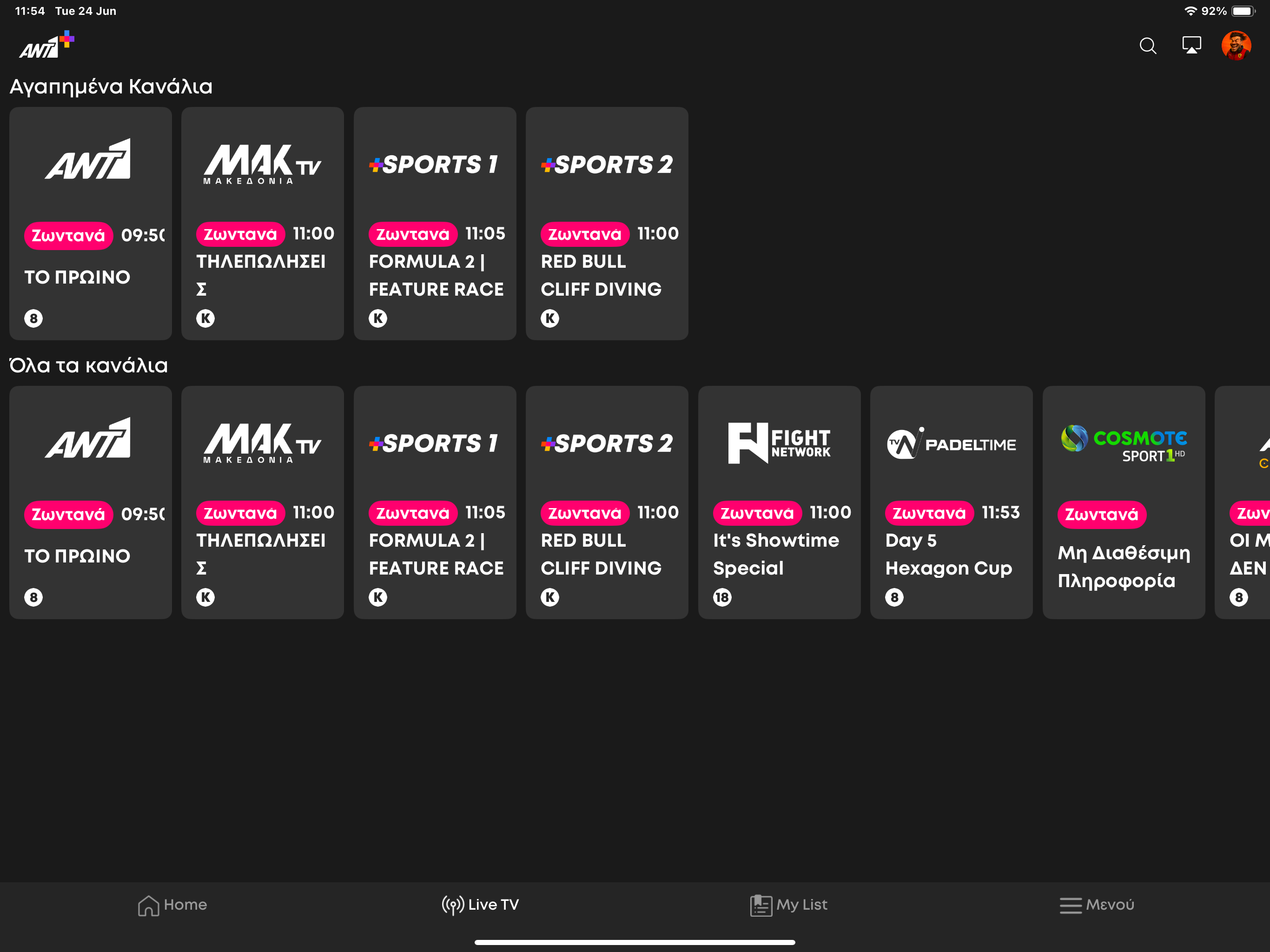Image resolution: width=1270 pixels, height=952 pixels.
Task: Open ΤΟ ΠΡΩΙΝΟ title in favorites row
Action: click(77, 278)
